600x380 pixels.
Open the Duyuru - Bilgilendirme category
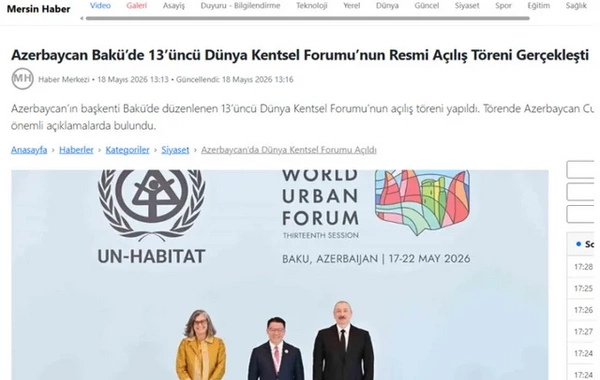[240, 5]
